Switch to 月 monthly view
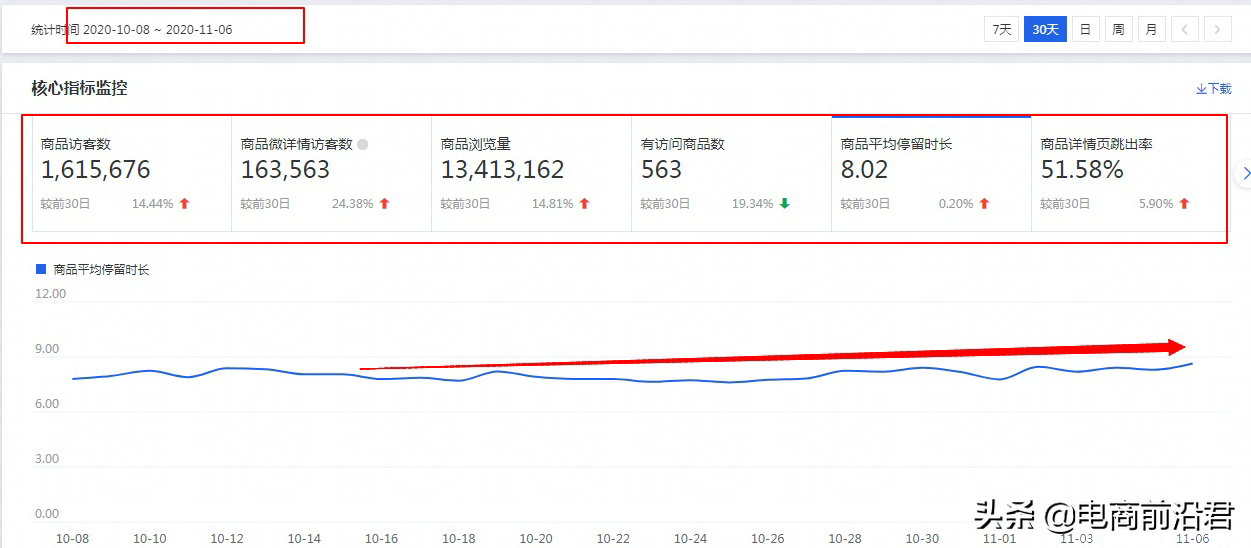Image resolution: width=1251 pixels, height=548 pixels. tap(1151, 30)
